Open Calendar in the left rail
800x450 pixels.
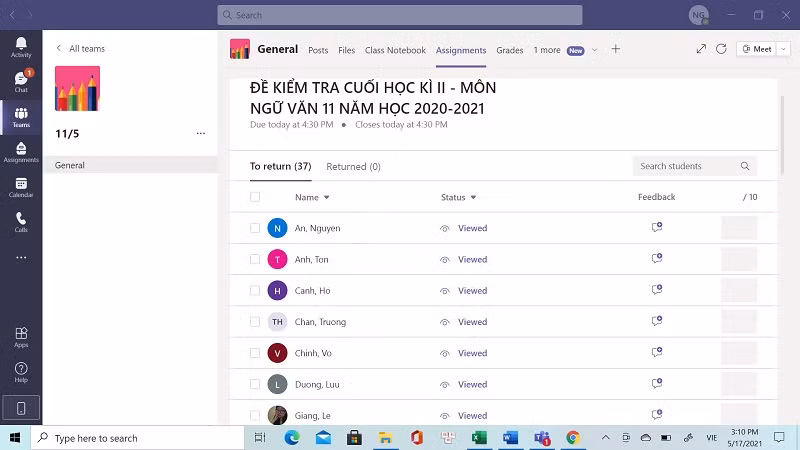(21, 187)
